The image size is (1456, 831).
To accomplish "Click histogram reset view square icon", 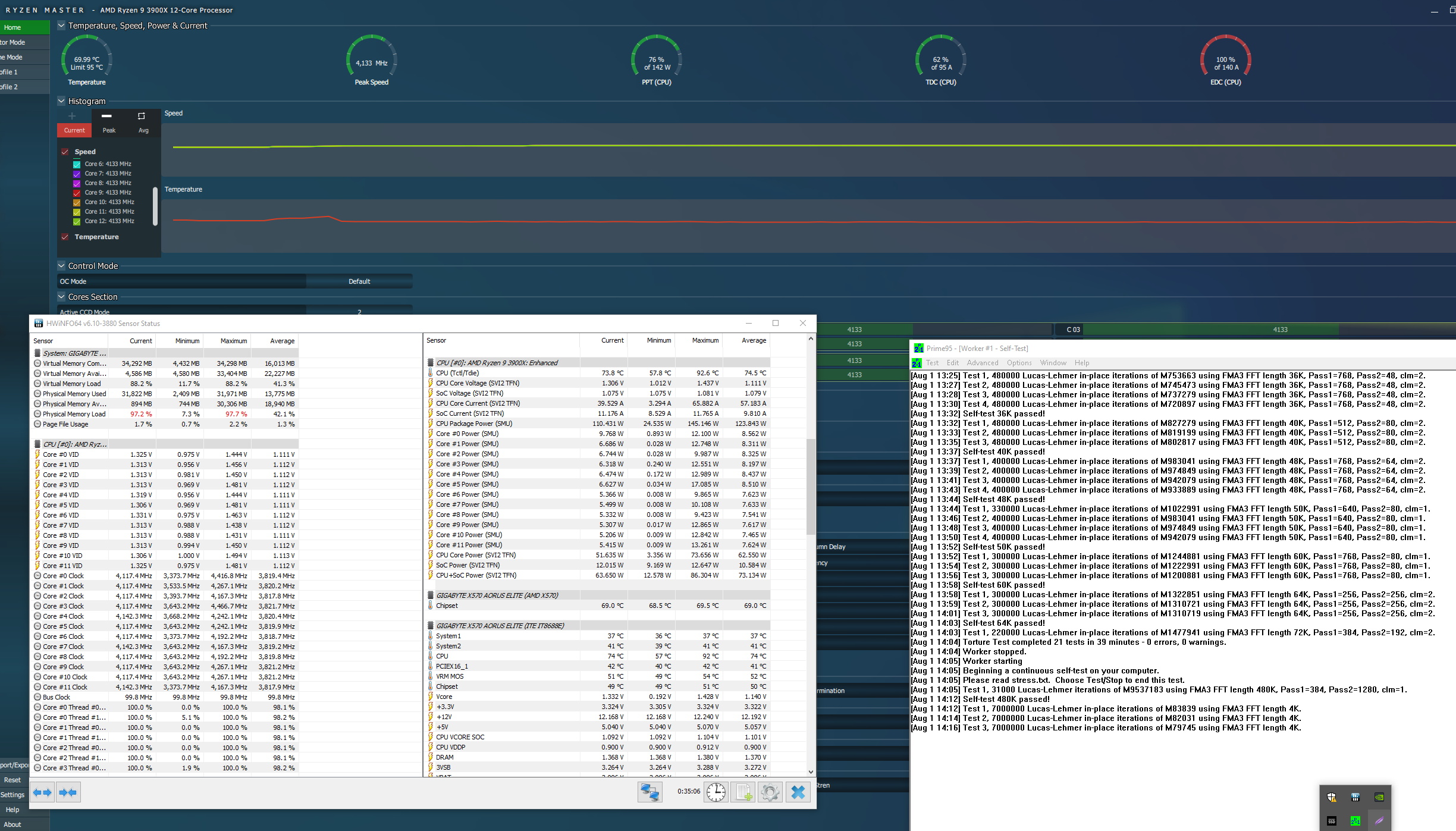I will click(142, 116).
